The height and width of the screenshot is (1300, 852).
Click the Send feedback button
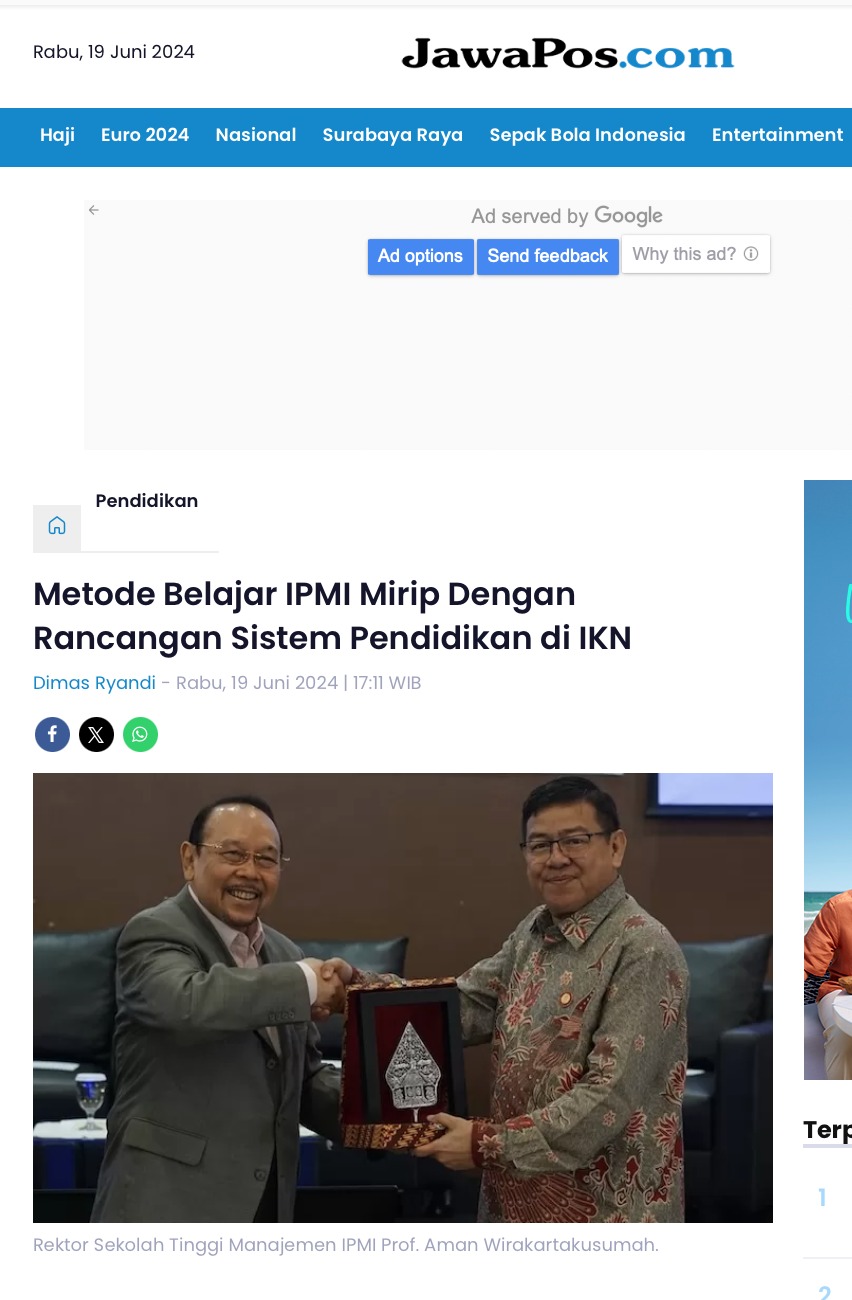coord(548,256)
